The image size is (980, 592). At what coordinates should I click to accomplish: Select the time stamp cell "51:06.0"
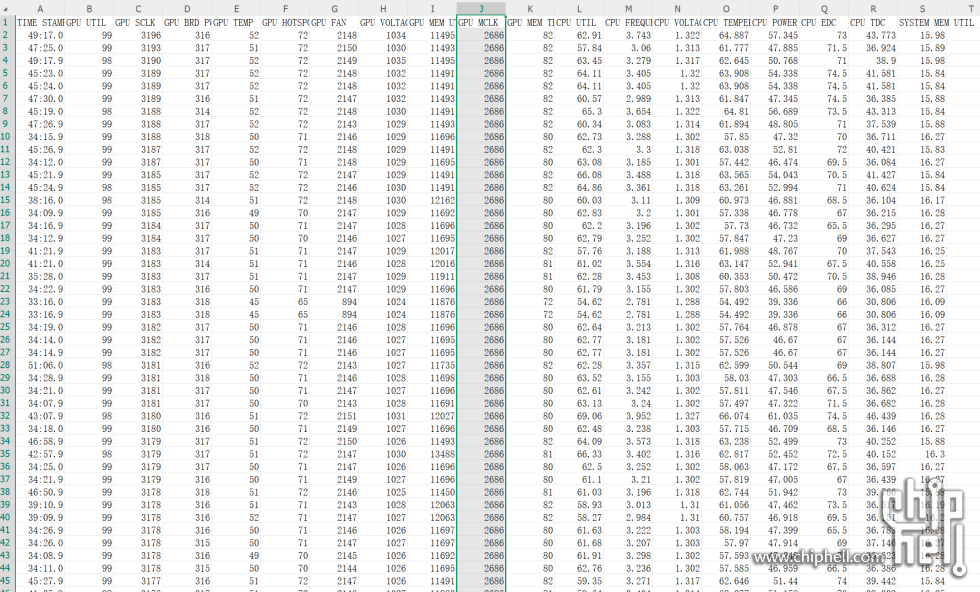click(x=40, y=365)
